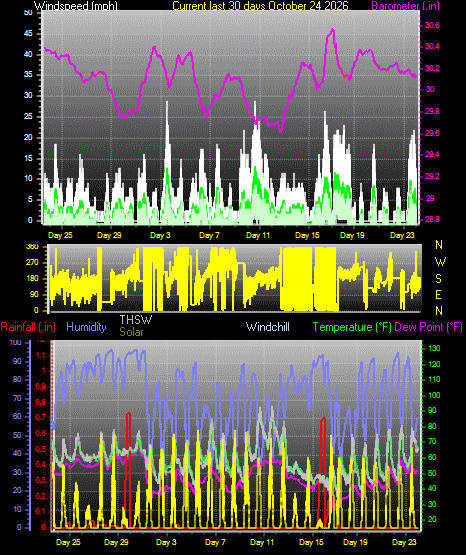Click the "Barometer (.in)" axis title
466x555 pixels.
pos(405,6)
